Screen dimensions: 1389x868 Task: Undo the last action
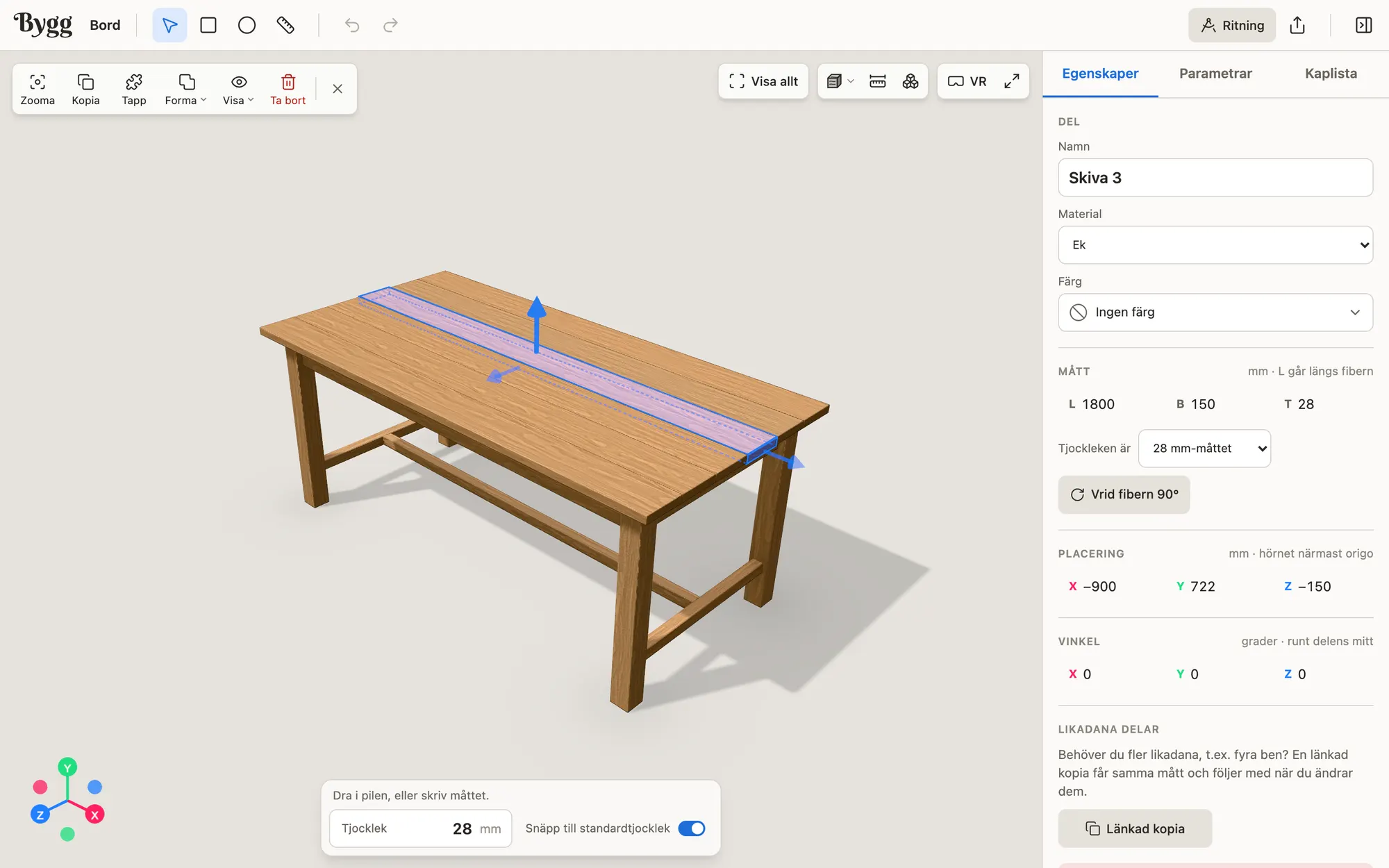click(352, 26)
